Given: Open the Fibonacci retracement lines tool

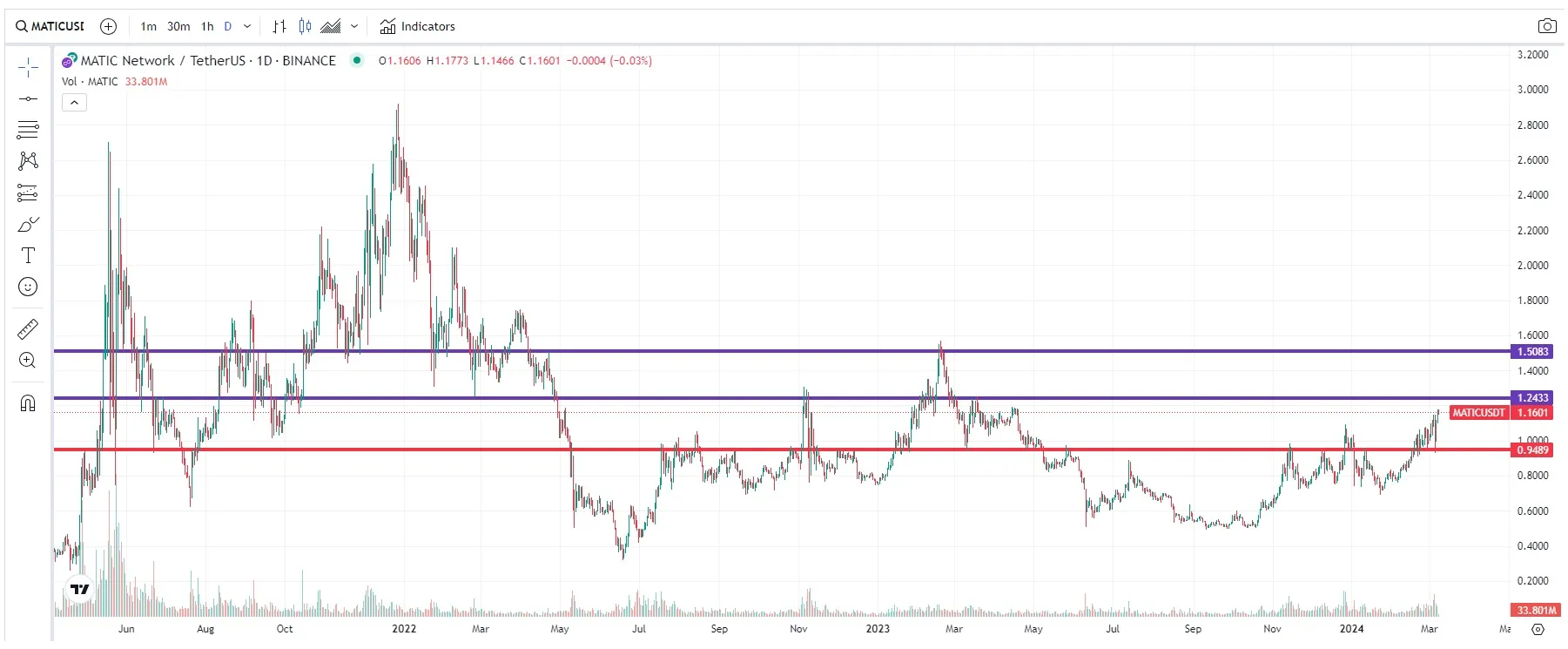Looking at the screenshot, I should coord(28,130).
